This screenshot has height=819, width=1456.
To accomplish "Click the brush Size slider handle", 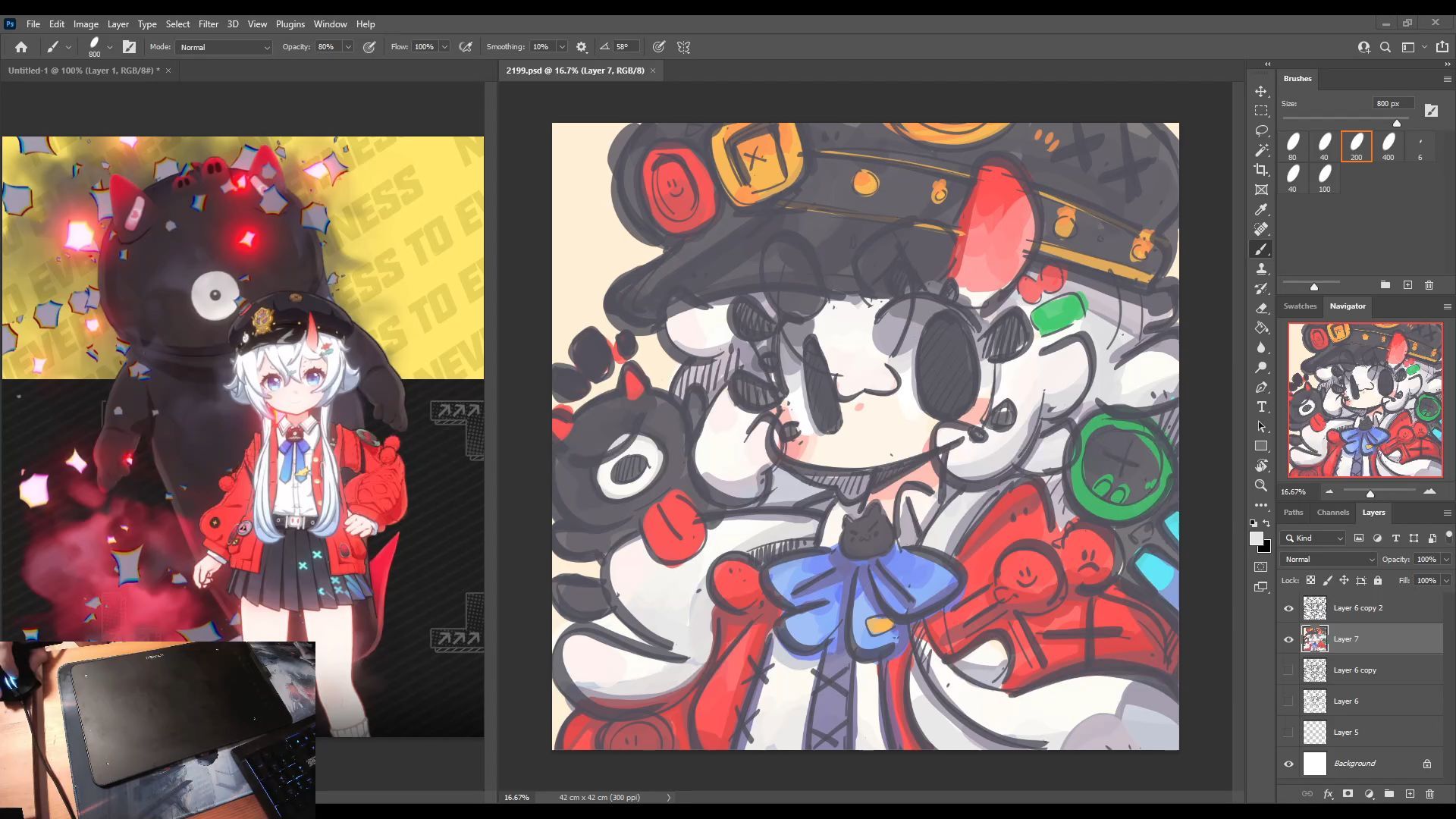I will pos(1397,123).
